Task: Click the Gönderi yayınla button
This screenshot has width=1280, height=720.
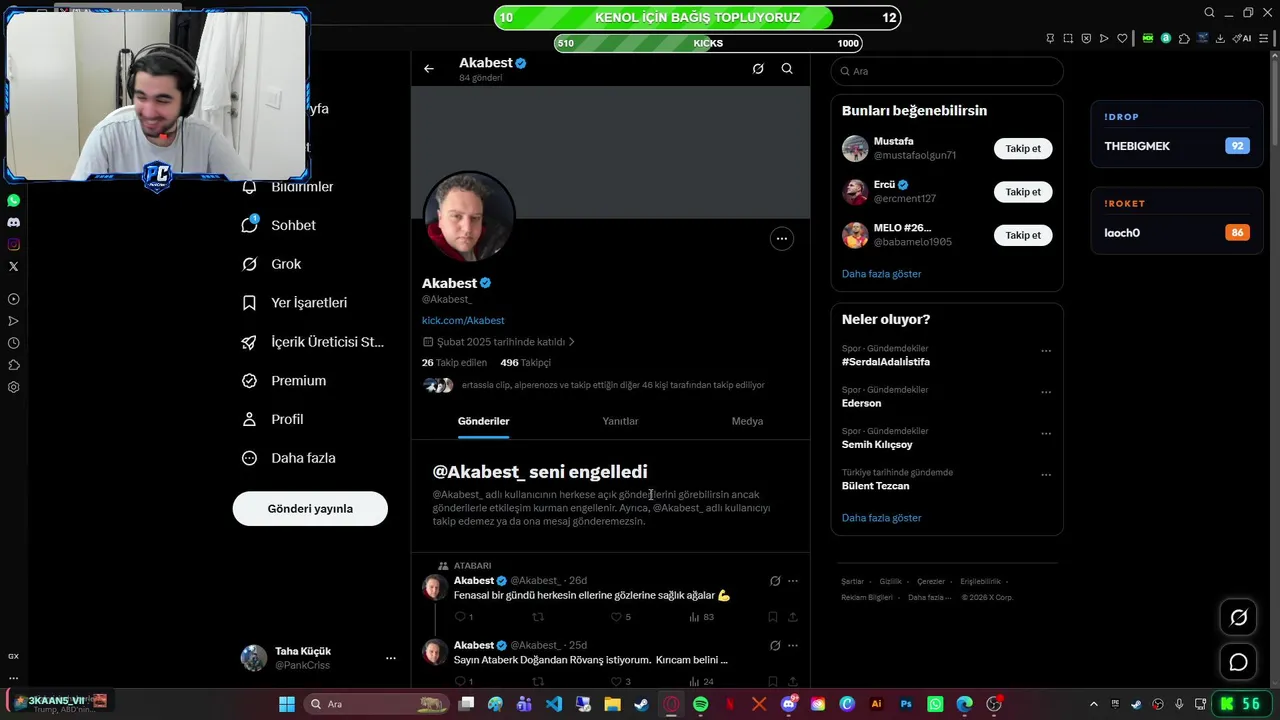Action: [x=310, y=508]
